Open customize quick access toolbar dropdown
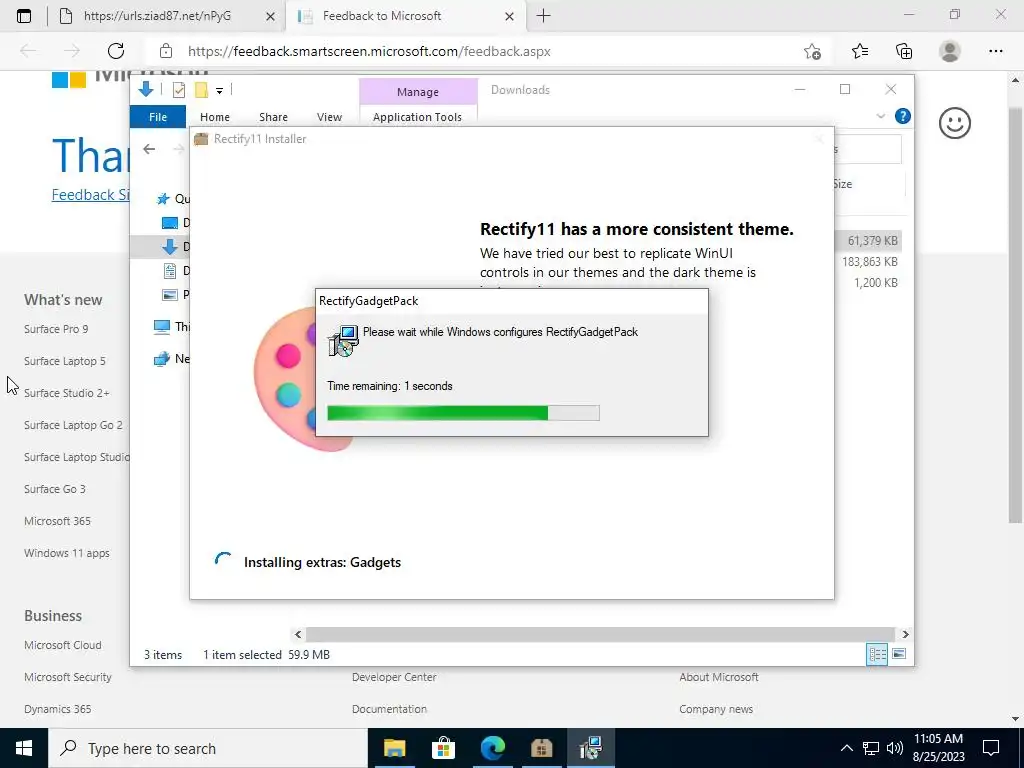 [x=219, y=91]
